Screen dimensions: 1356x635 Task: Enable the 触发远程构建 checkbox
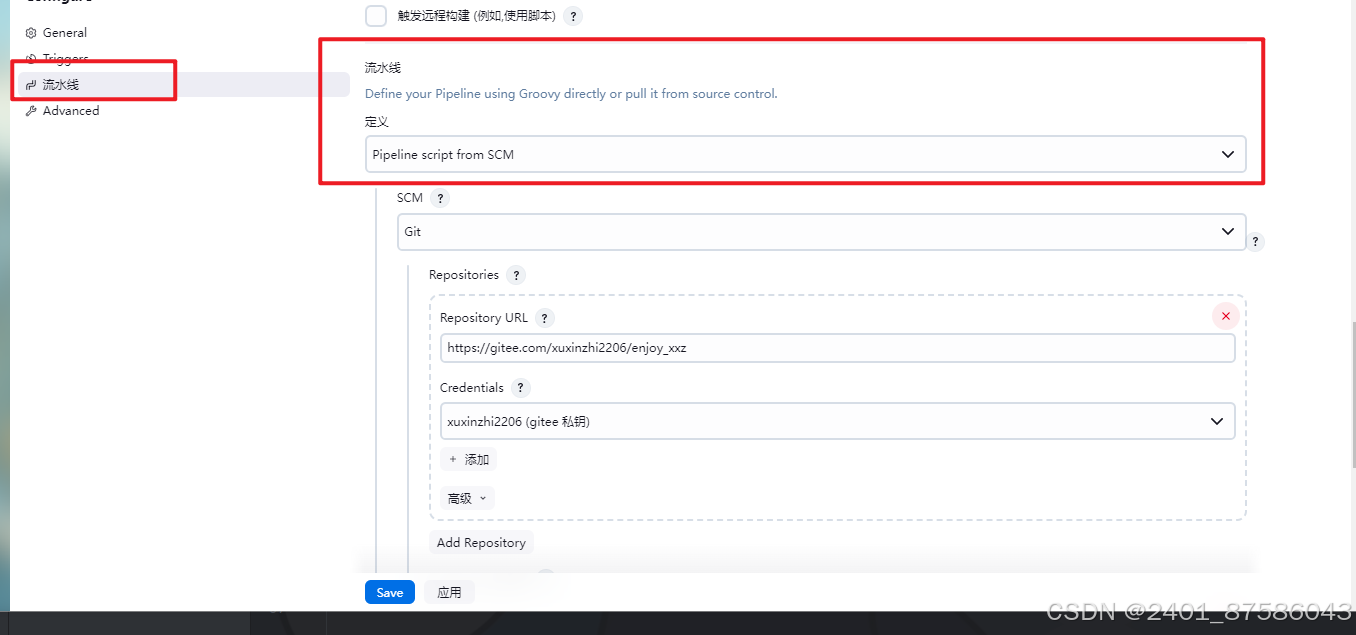(375, 16)
